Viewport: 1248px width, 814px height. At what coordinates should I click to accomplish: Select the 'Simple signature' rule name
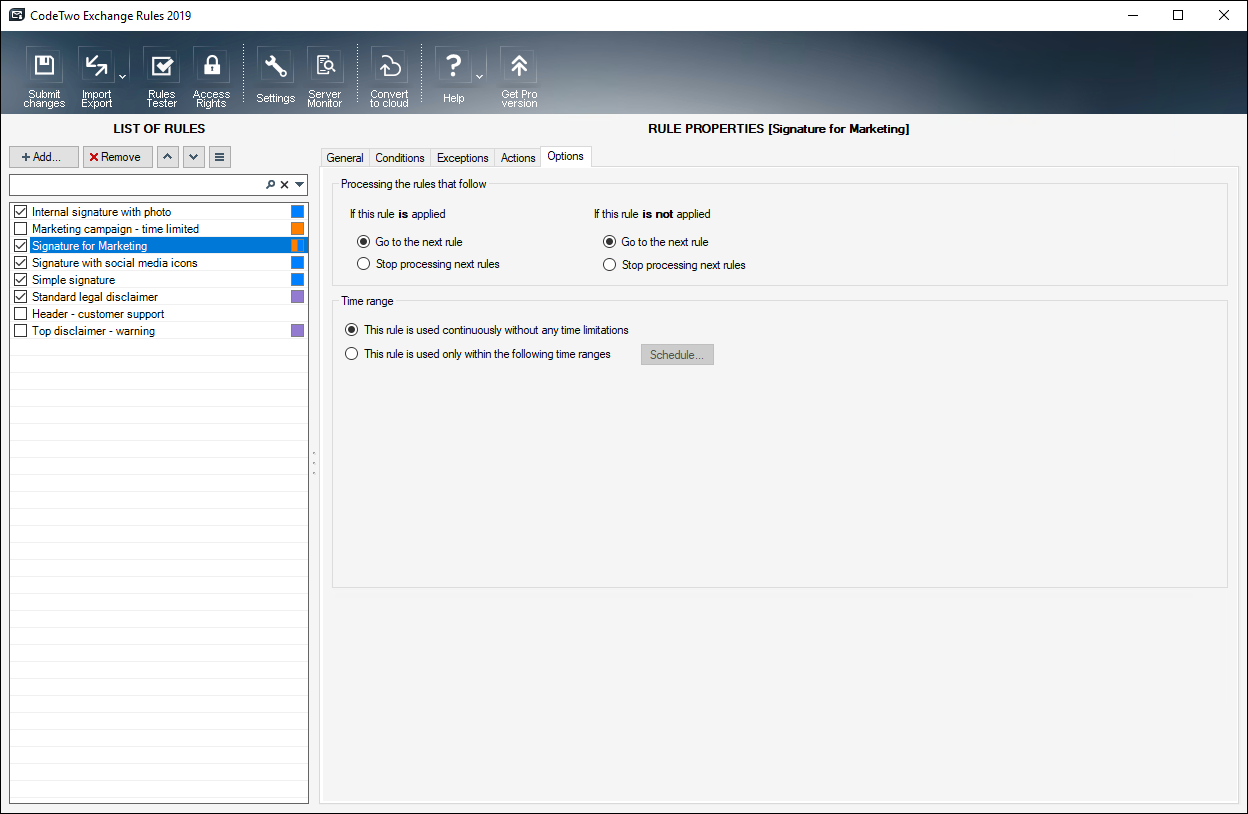[74, 280]
